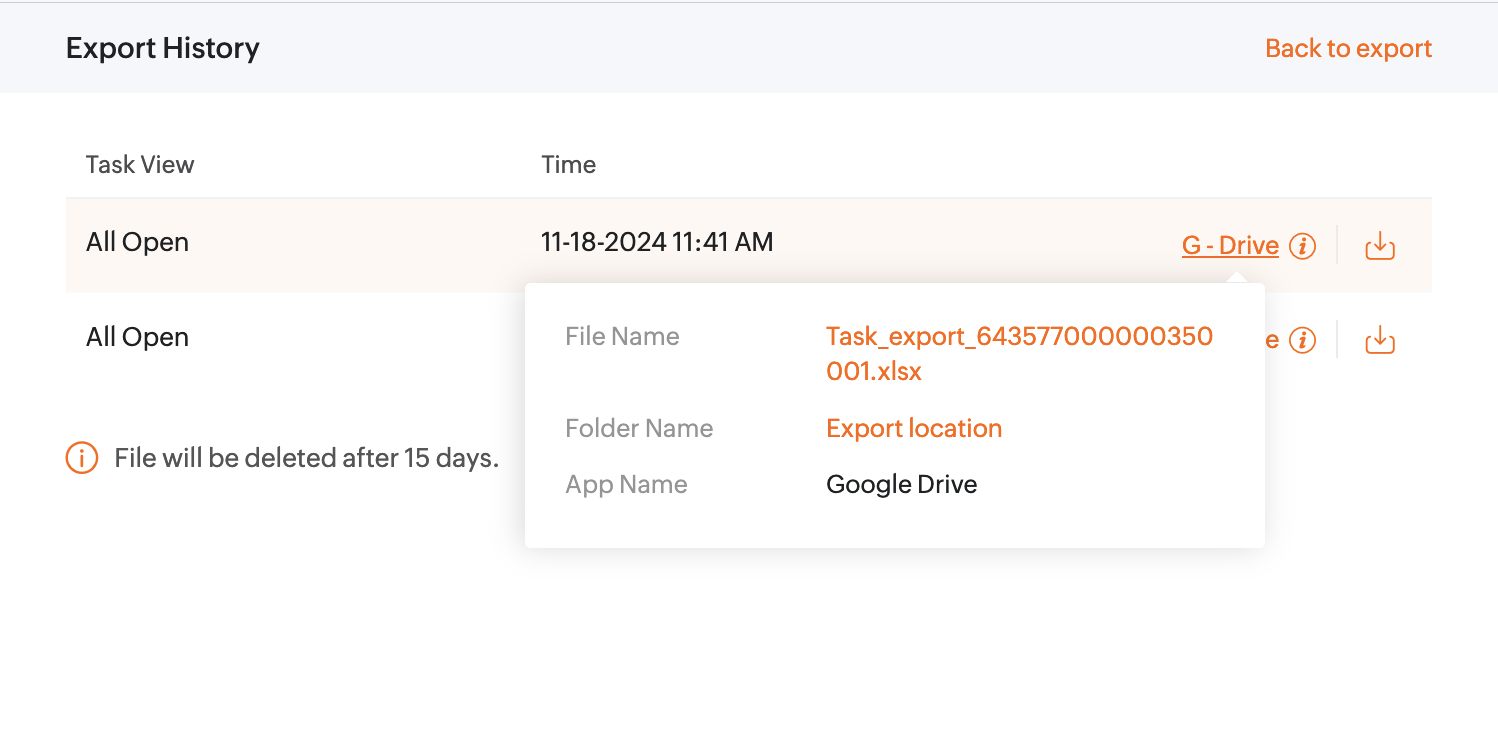
Task: Click download icon in second export row
Action: (x=1379, y=341)
